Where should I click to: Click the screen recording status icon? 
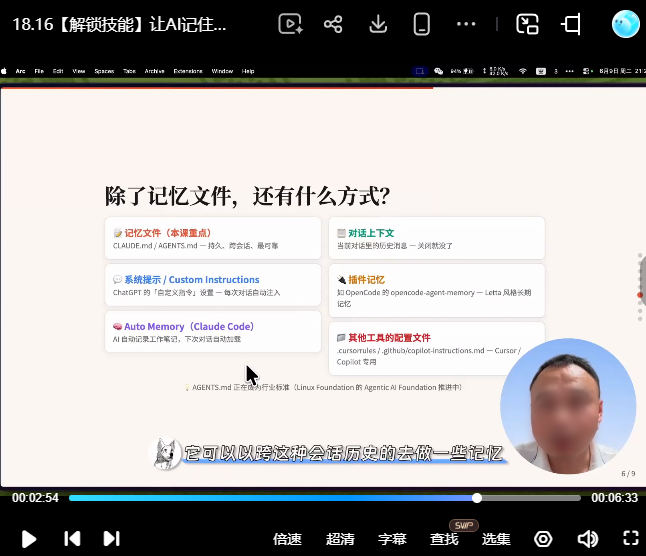[420, 71]
